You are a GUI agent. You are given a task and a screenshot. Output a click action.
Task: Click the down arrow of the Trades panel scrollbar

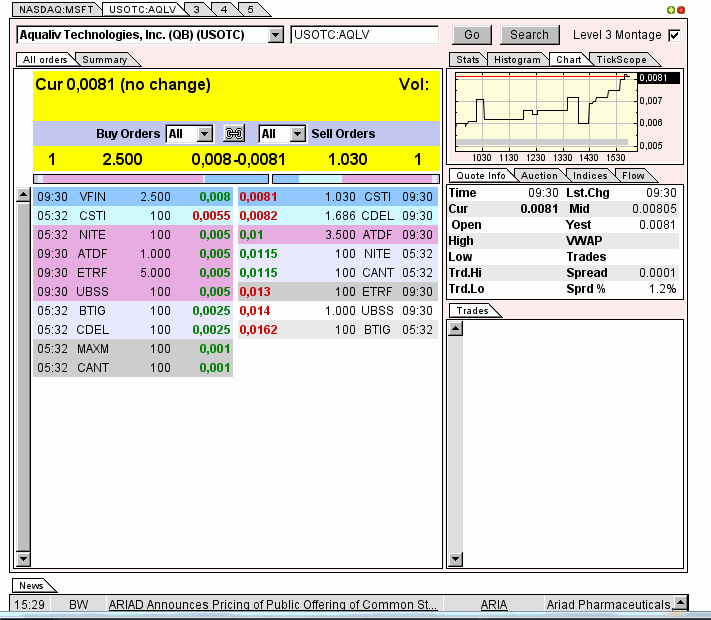point(456,559)
